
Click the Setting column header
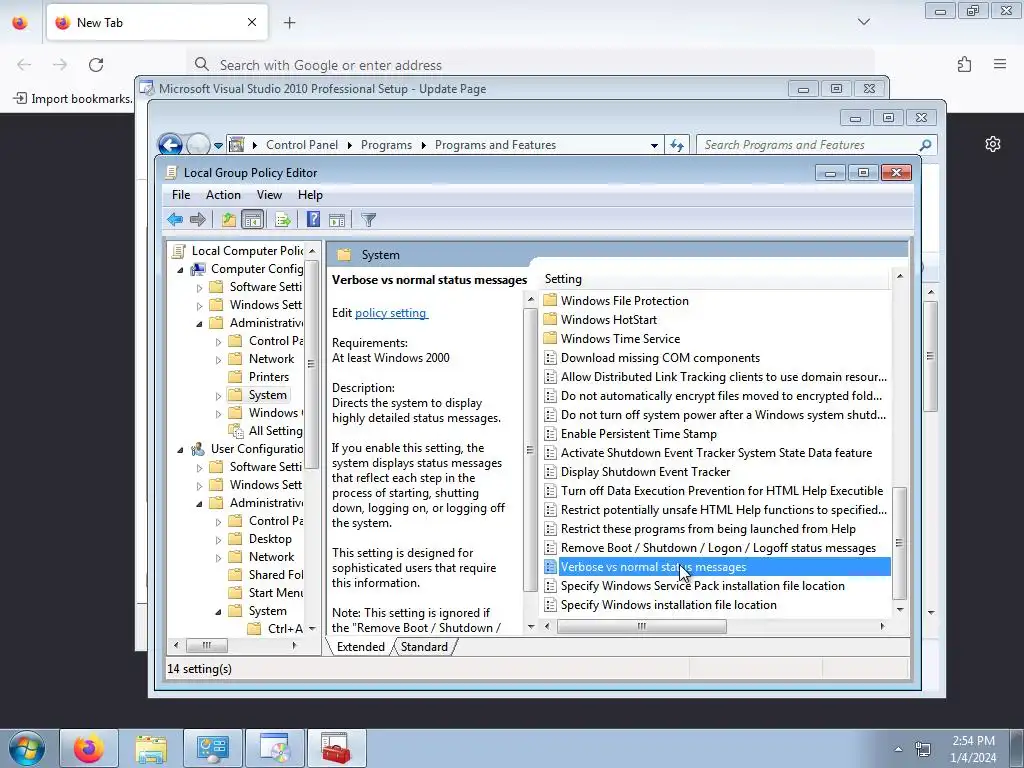click(x=715, y=279)
